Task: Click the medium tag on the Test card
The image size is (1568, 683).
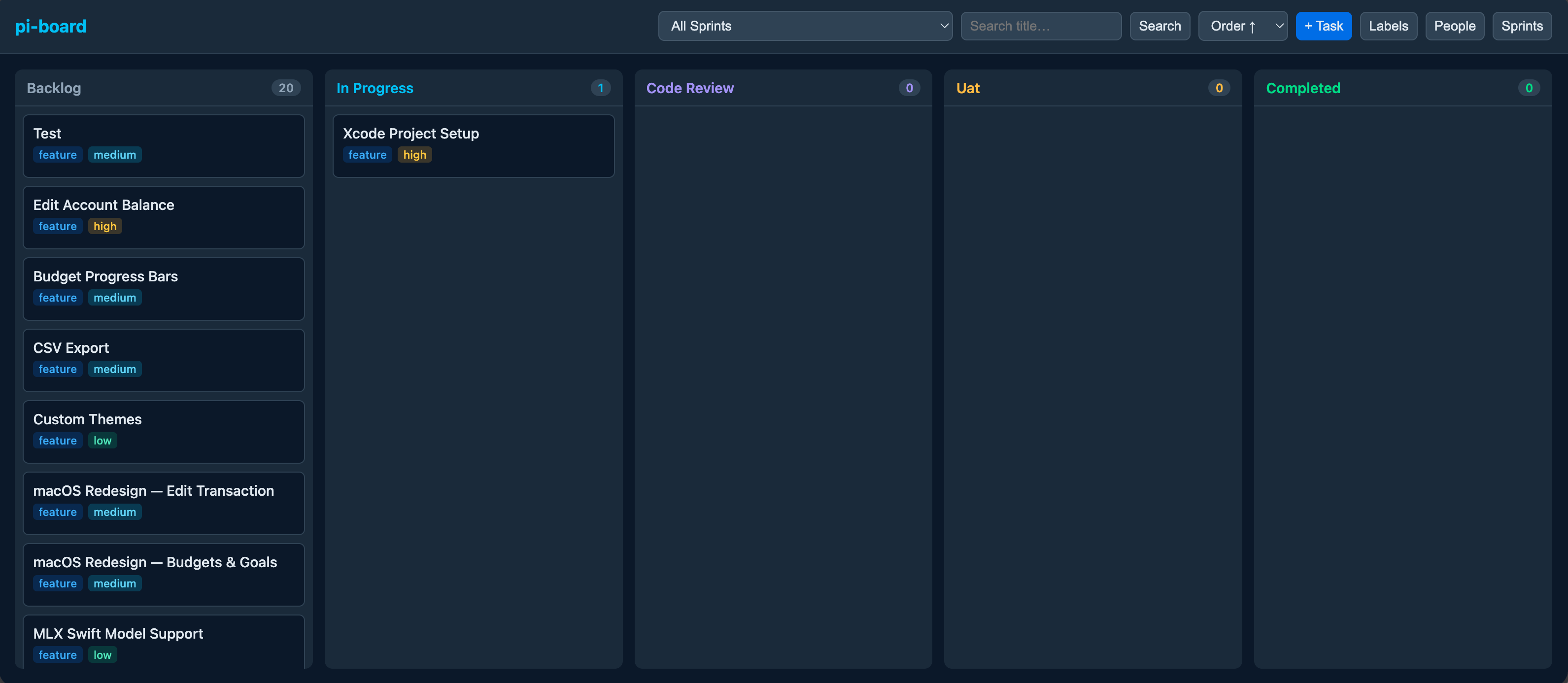Action: point(114,155)
